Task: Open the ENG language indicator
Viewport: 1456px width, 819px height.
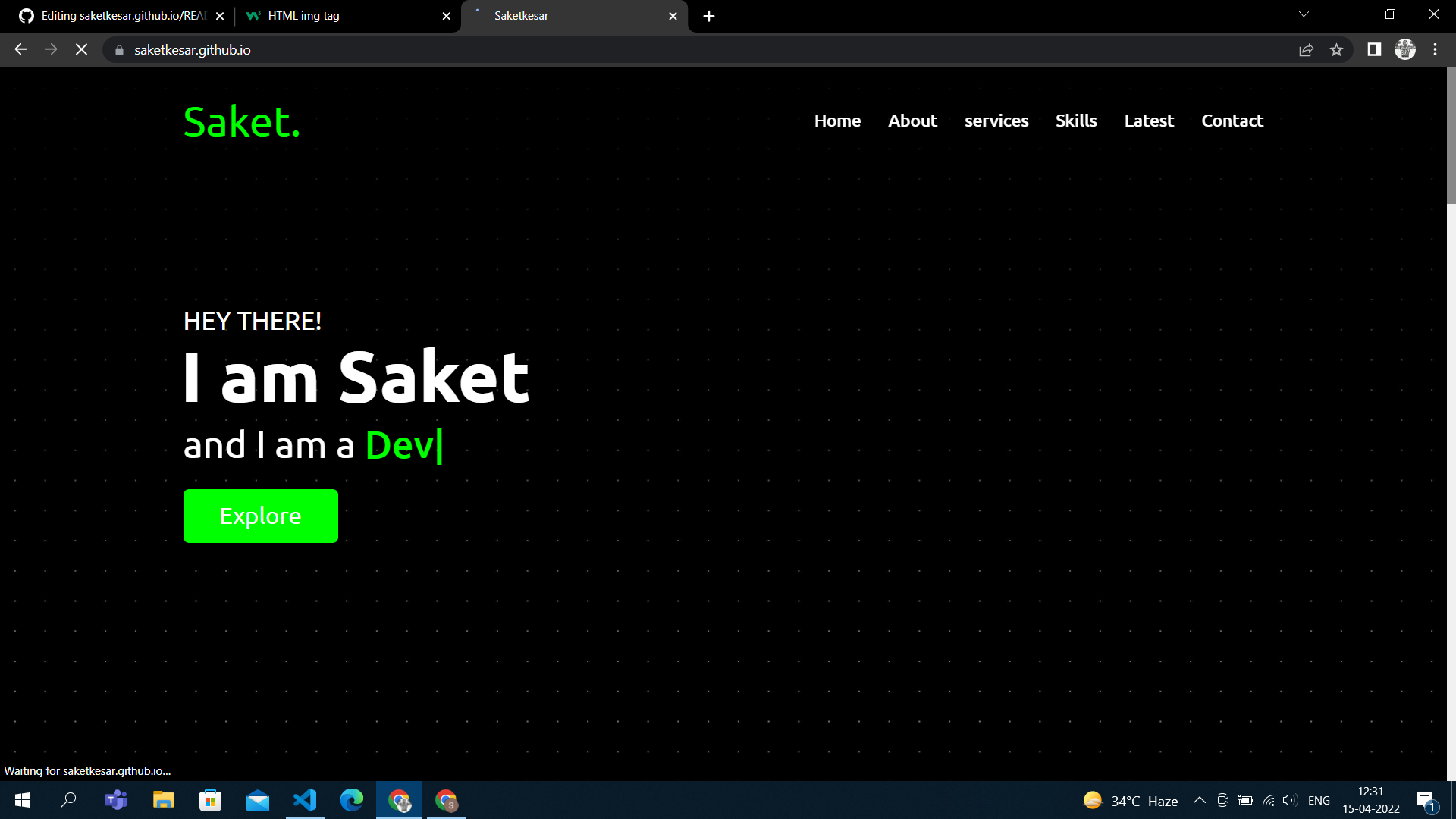Action: 1319,801
